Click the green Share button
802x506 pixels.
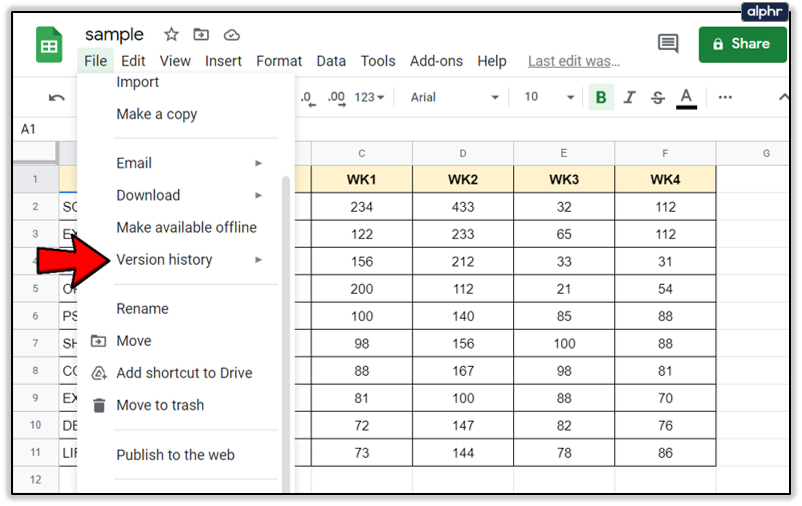742,44
